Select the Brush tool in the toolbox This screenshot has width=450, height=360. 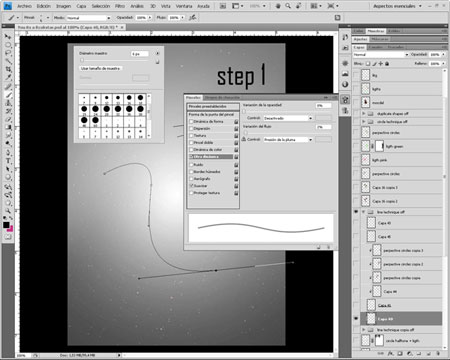8,95
